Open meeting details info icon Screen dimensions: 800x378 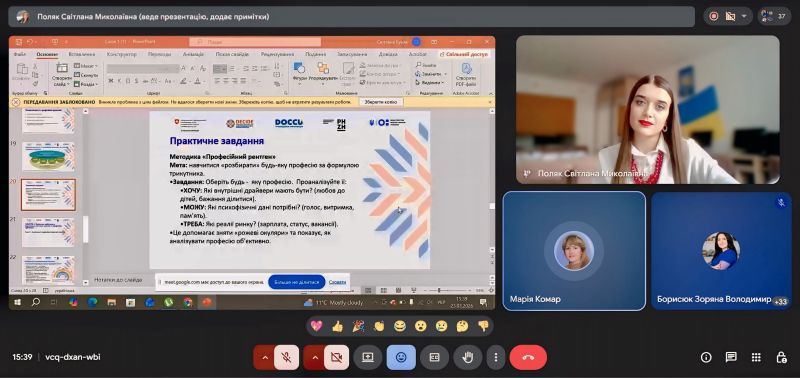[x=706, y=358]
